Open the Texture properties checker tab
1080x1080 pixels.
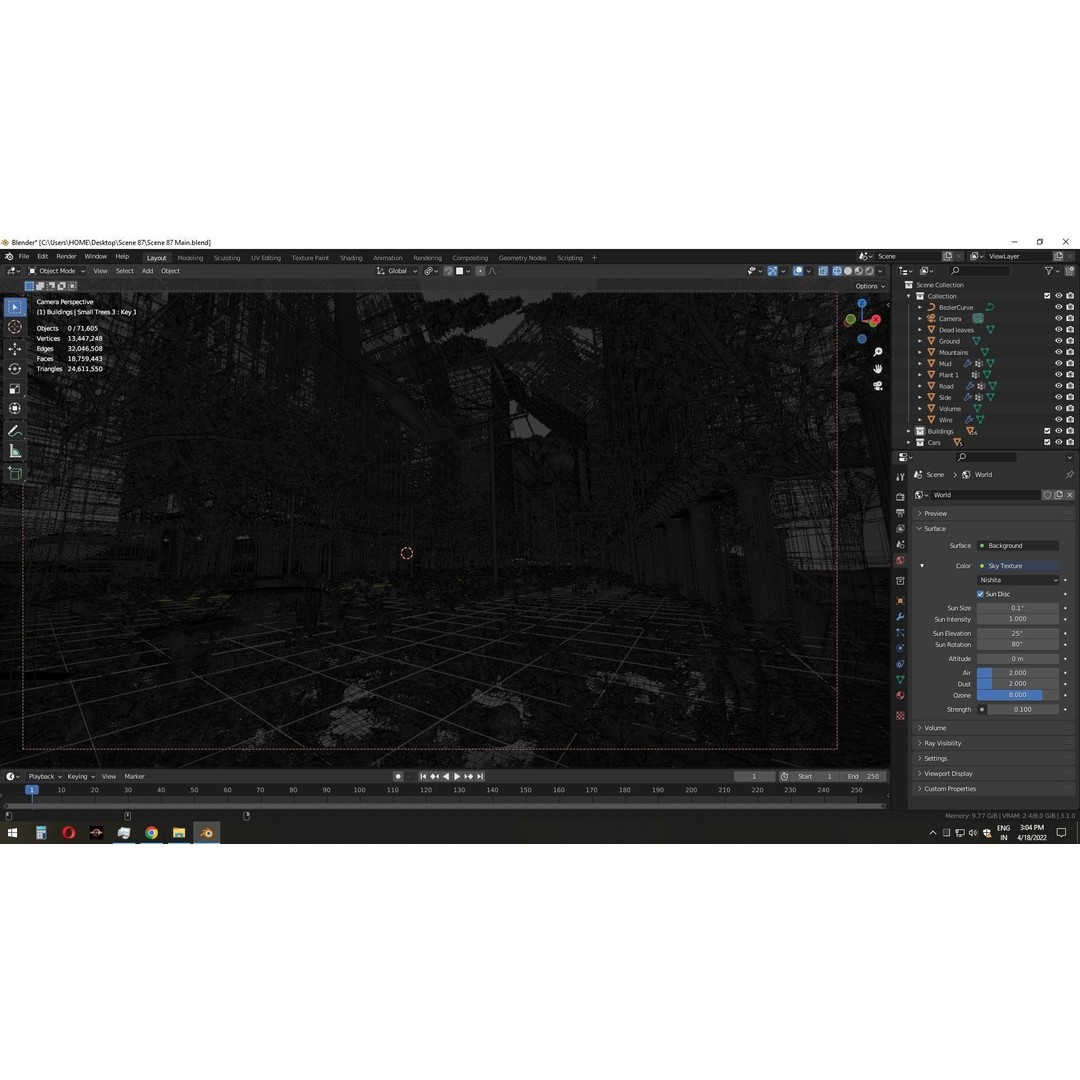900,716
